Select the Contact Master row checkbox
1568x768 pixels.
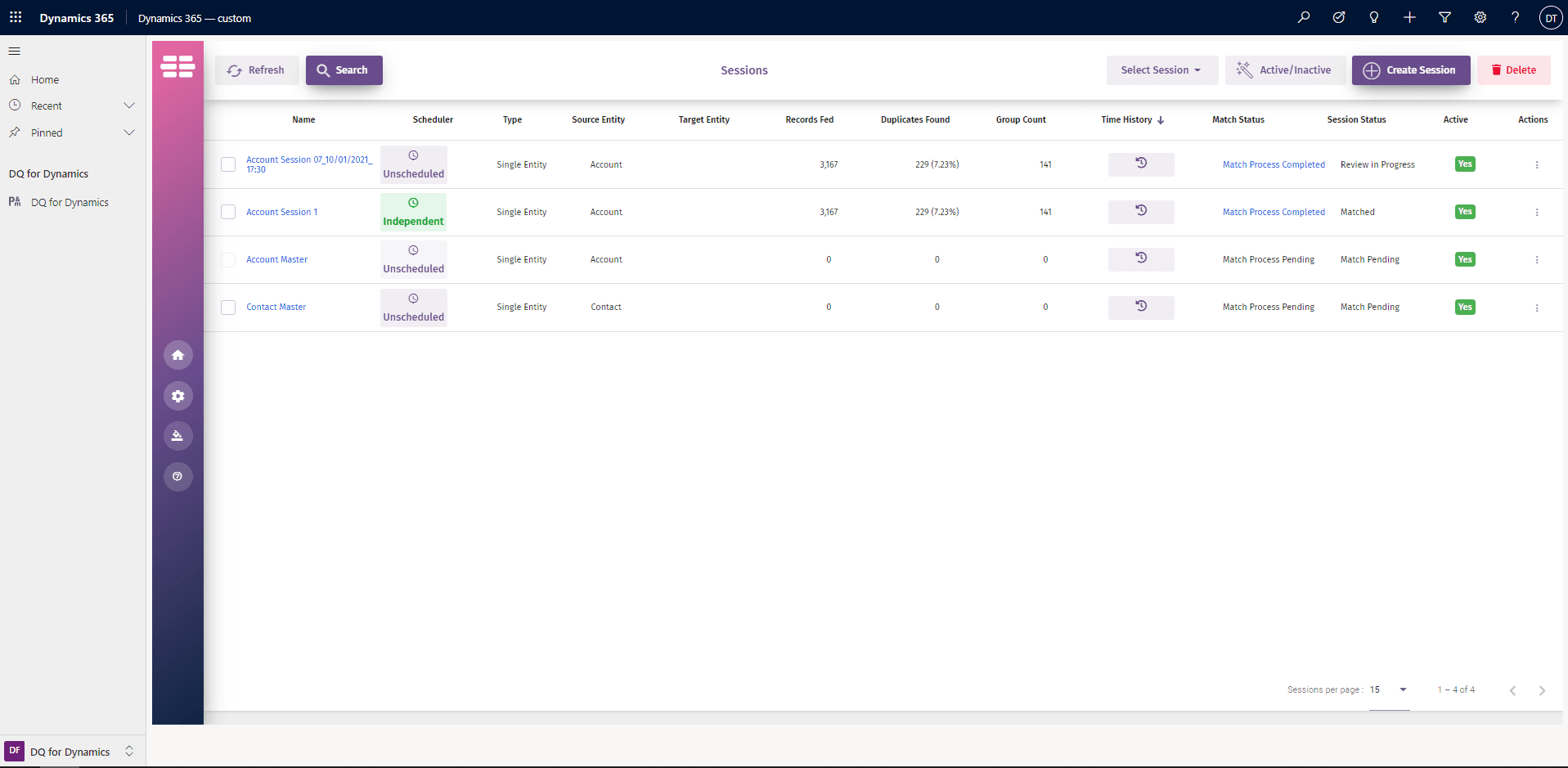[x=228, y=308]
